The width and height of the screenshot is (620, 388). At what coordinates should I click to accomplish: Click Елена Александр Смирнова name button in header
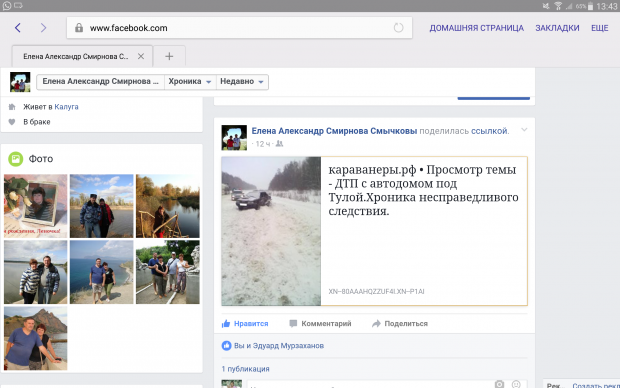tap(100, 82)
